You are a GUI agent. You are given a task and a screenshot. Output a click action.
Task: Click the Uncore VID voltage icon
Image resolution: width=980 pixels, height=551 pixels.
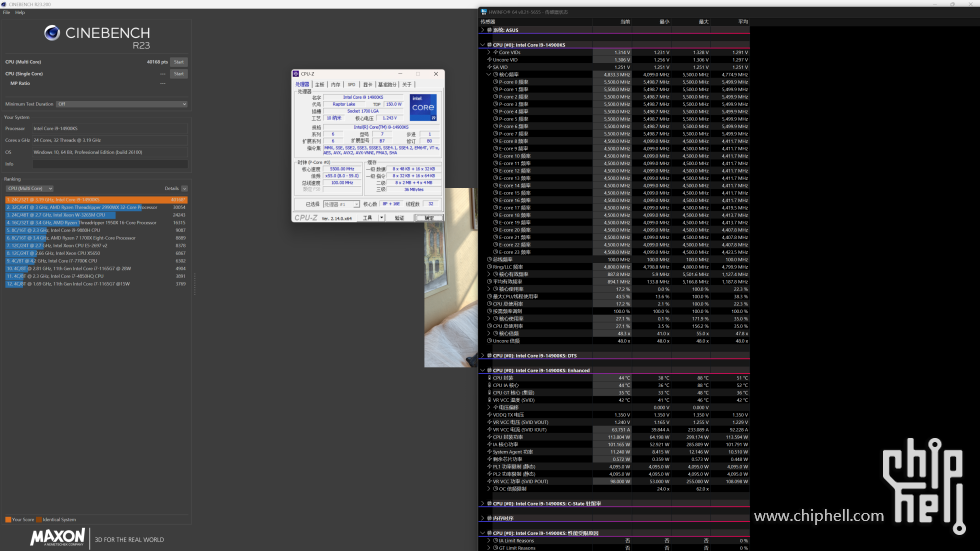coord(489,60)
